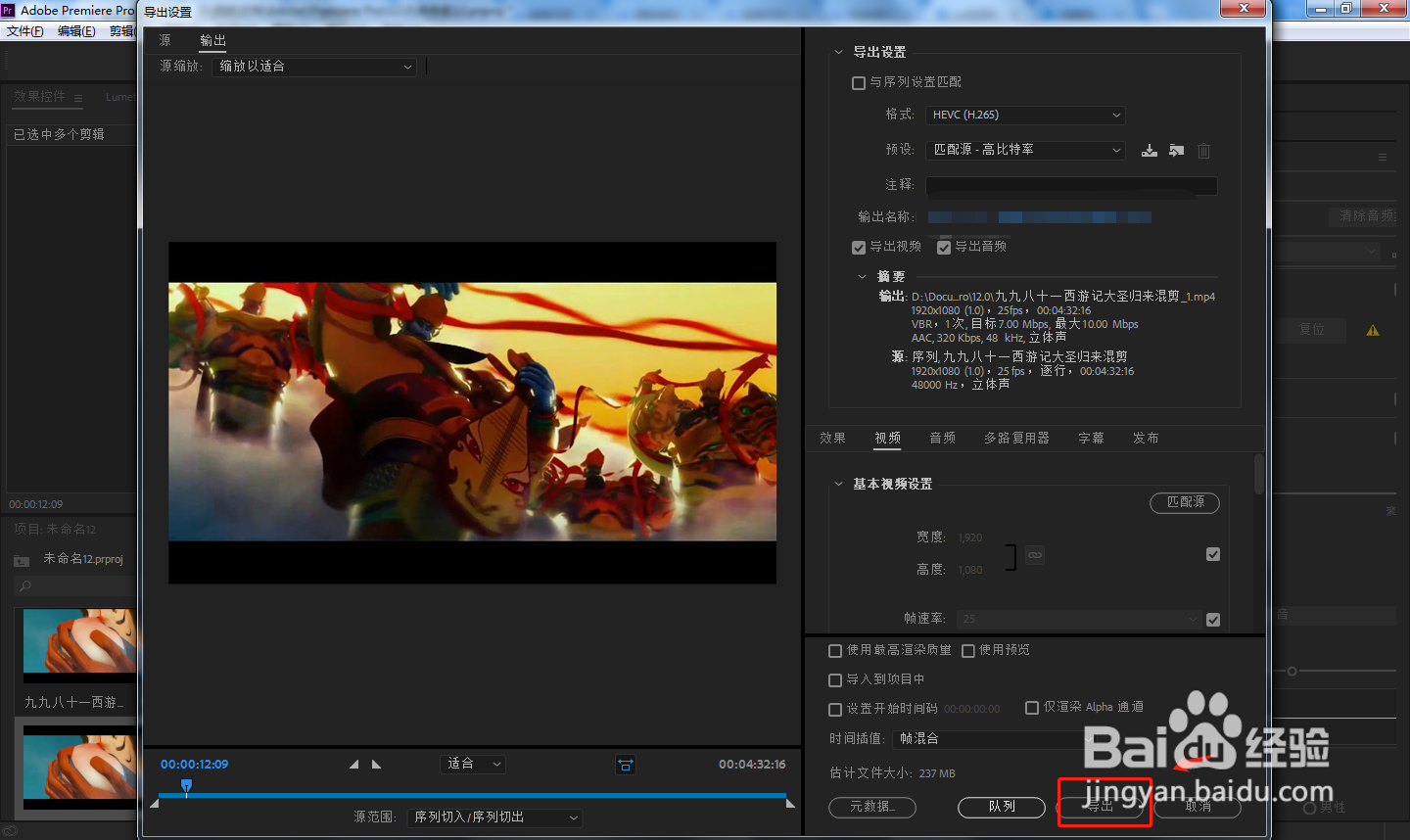1410x840 pixels.
Task: Click the 匹配源 button
Action: (x=1185, y=502)
